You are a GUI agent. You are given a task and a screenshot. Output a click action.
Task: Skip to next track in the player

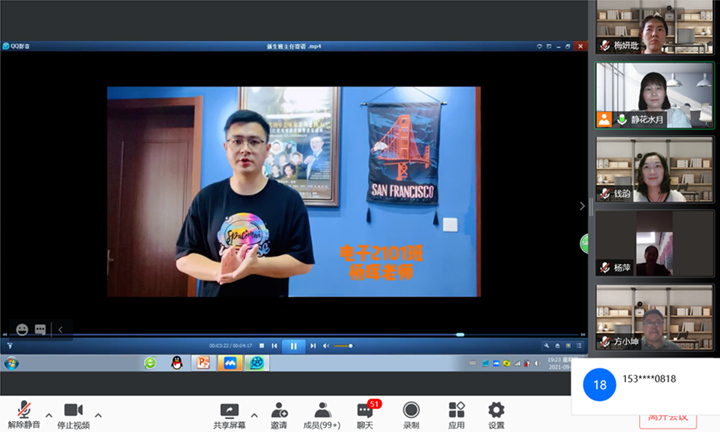coord(312,346)
